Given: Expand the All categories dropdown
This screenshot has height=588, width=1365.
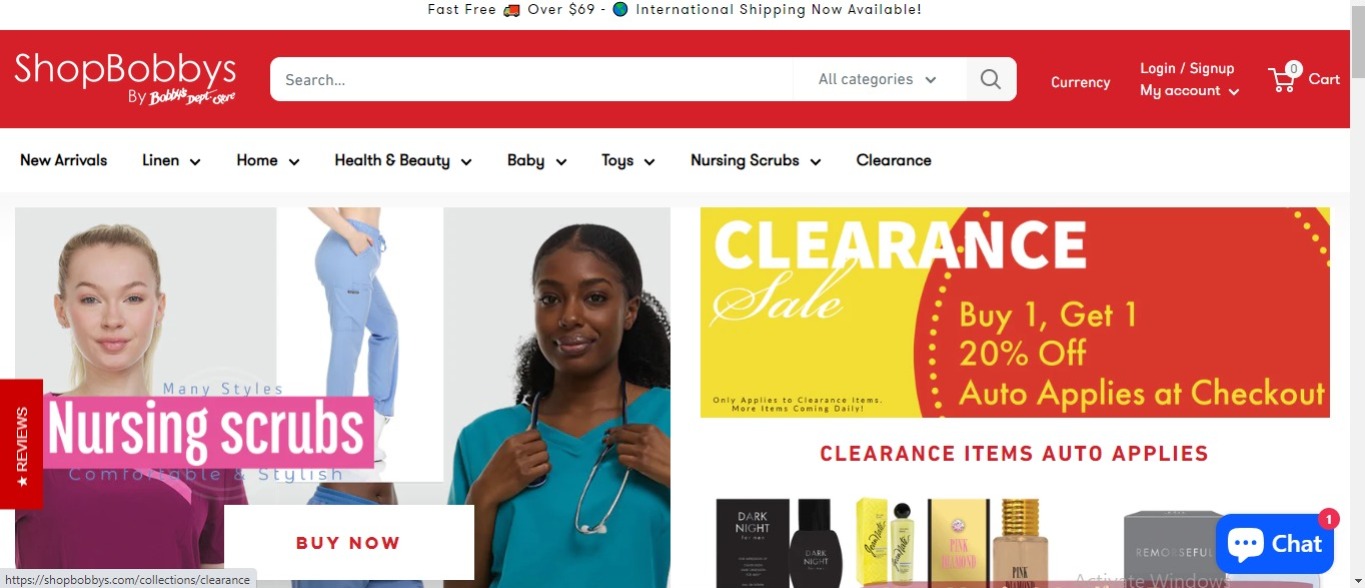Looking at the screenshot, I should point(879,79).
